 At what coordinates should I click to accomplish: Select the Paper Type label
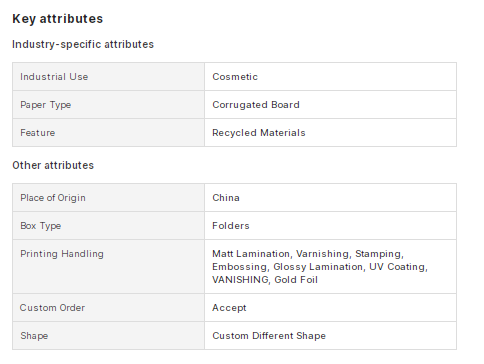tap(46, 105)
